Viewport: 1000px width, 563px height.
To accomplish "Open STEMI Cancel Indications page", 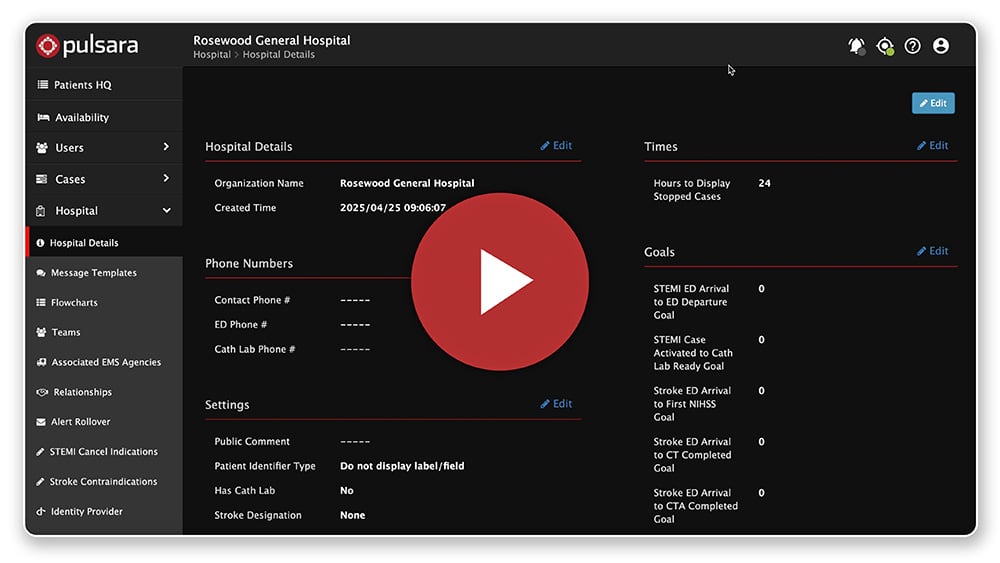I will [105, 452].
